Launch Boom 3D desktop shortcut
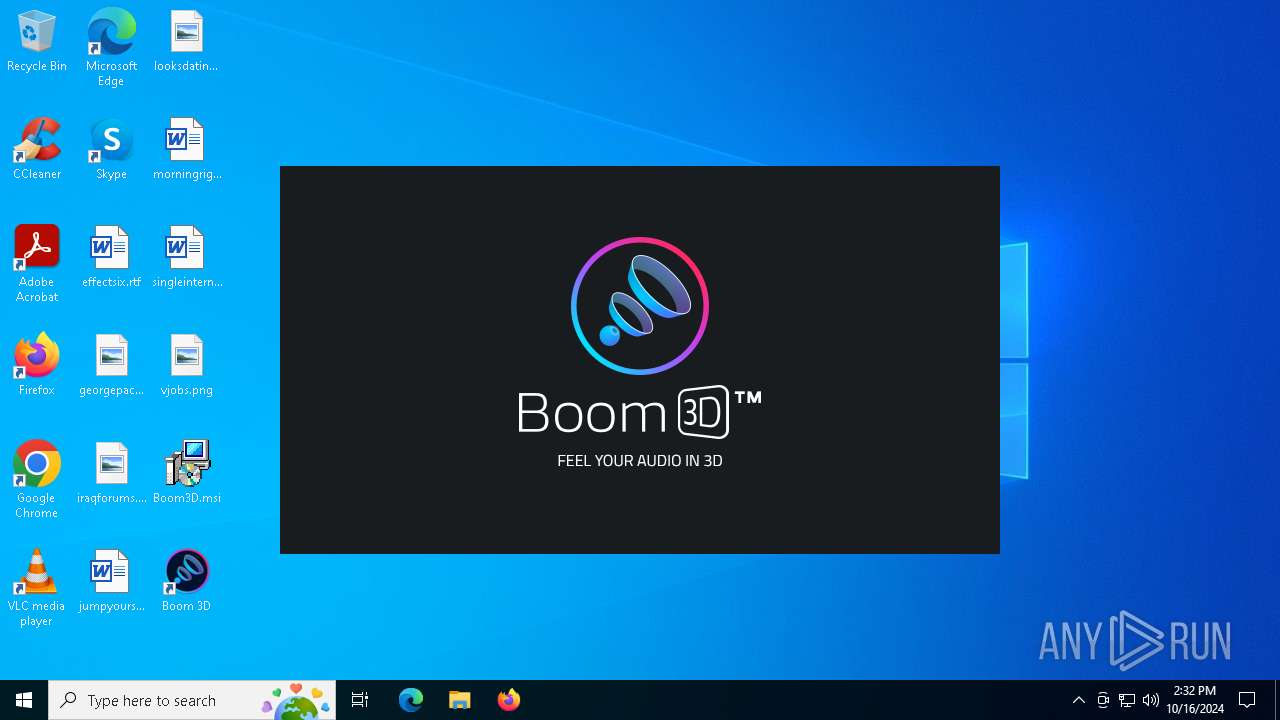Viewport: 1280px width, 720px height. click(186, 582)
